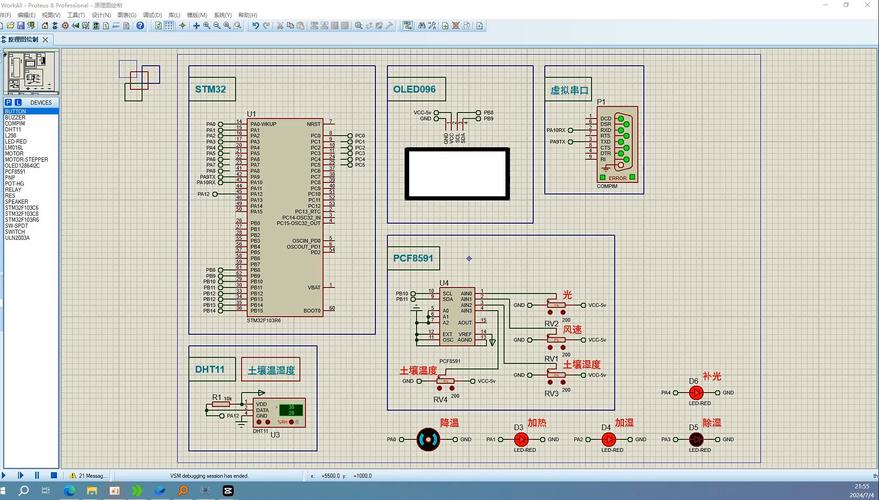The height and width of the screenshot is (500, 879).
Task: Click the P pick devices button
Action: (8, 103)
